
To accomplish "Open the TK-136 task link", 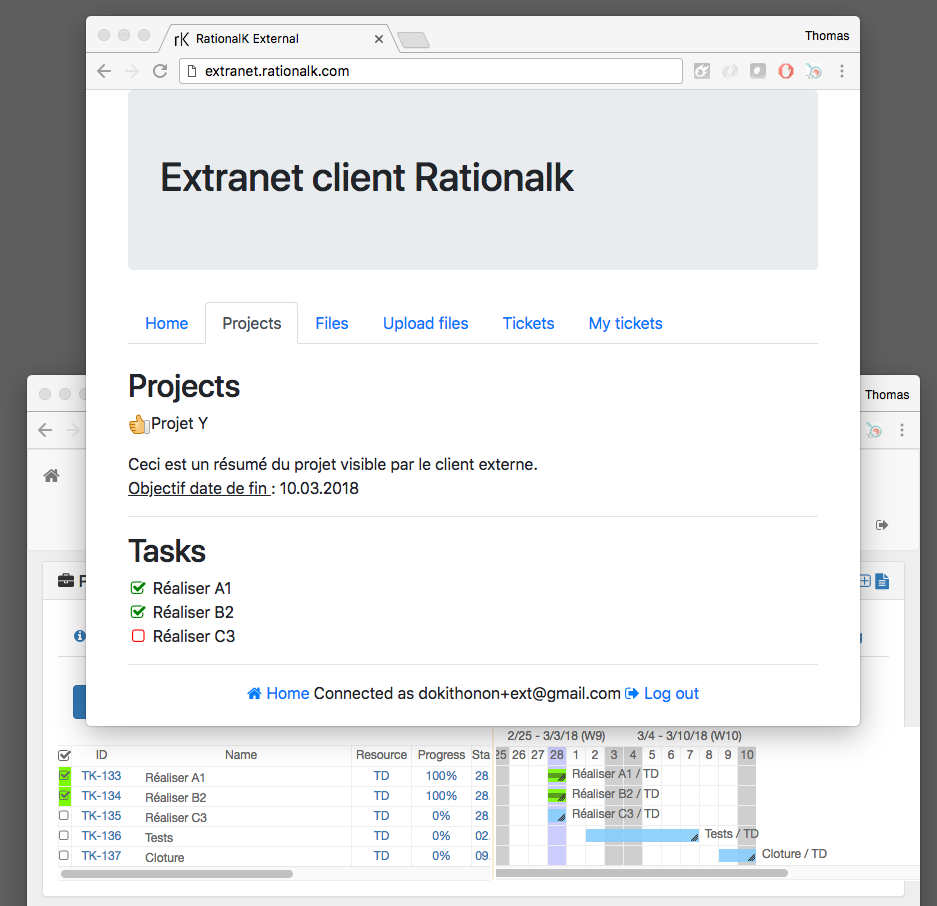I will (x=101, y=836).
